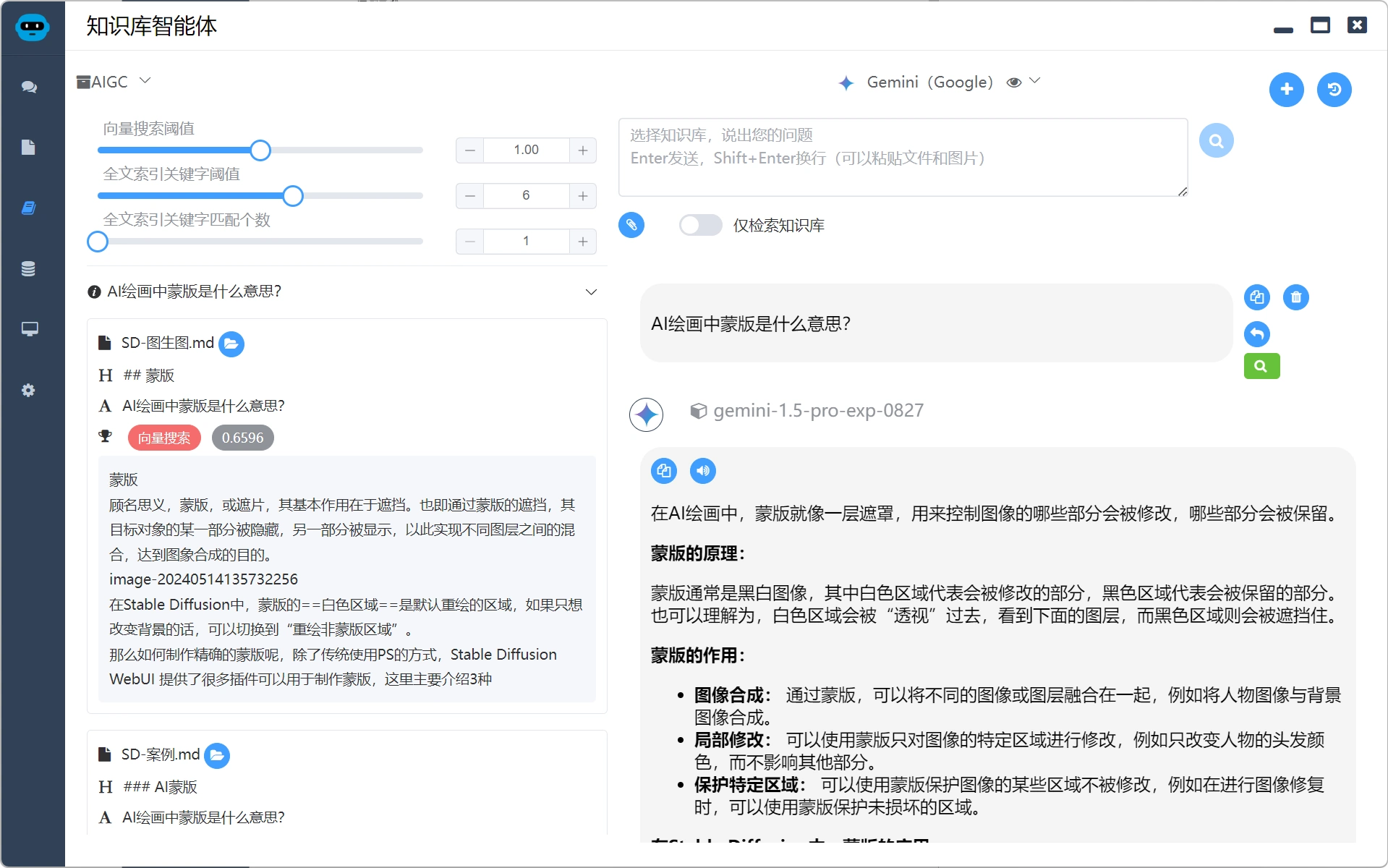The image size is (1388, 868).
Task: Click the 0.6596 score badge
Action: tap(242, 438)
